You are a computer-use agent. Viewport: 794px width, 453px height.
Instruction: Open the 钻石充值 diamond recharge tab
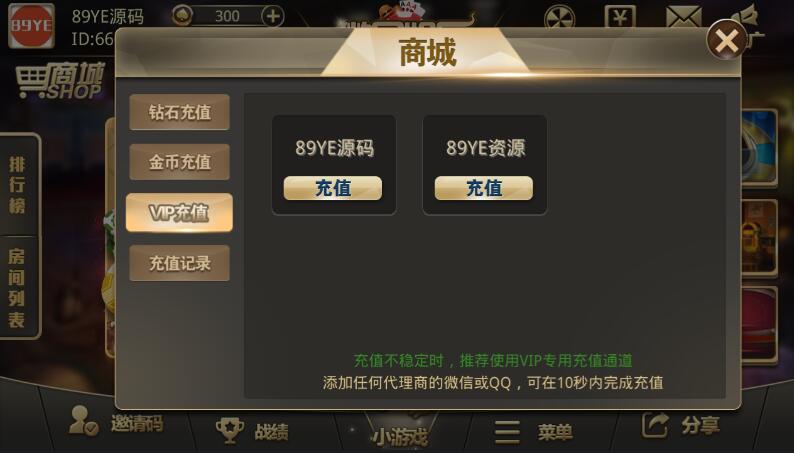pos(180,112)
